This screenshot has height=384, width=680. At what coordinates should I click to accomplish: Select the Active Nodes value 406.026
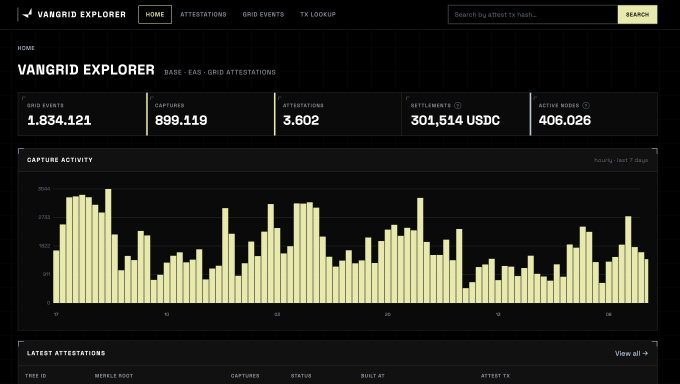point(565,120)
